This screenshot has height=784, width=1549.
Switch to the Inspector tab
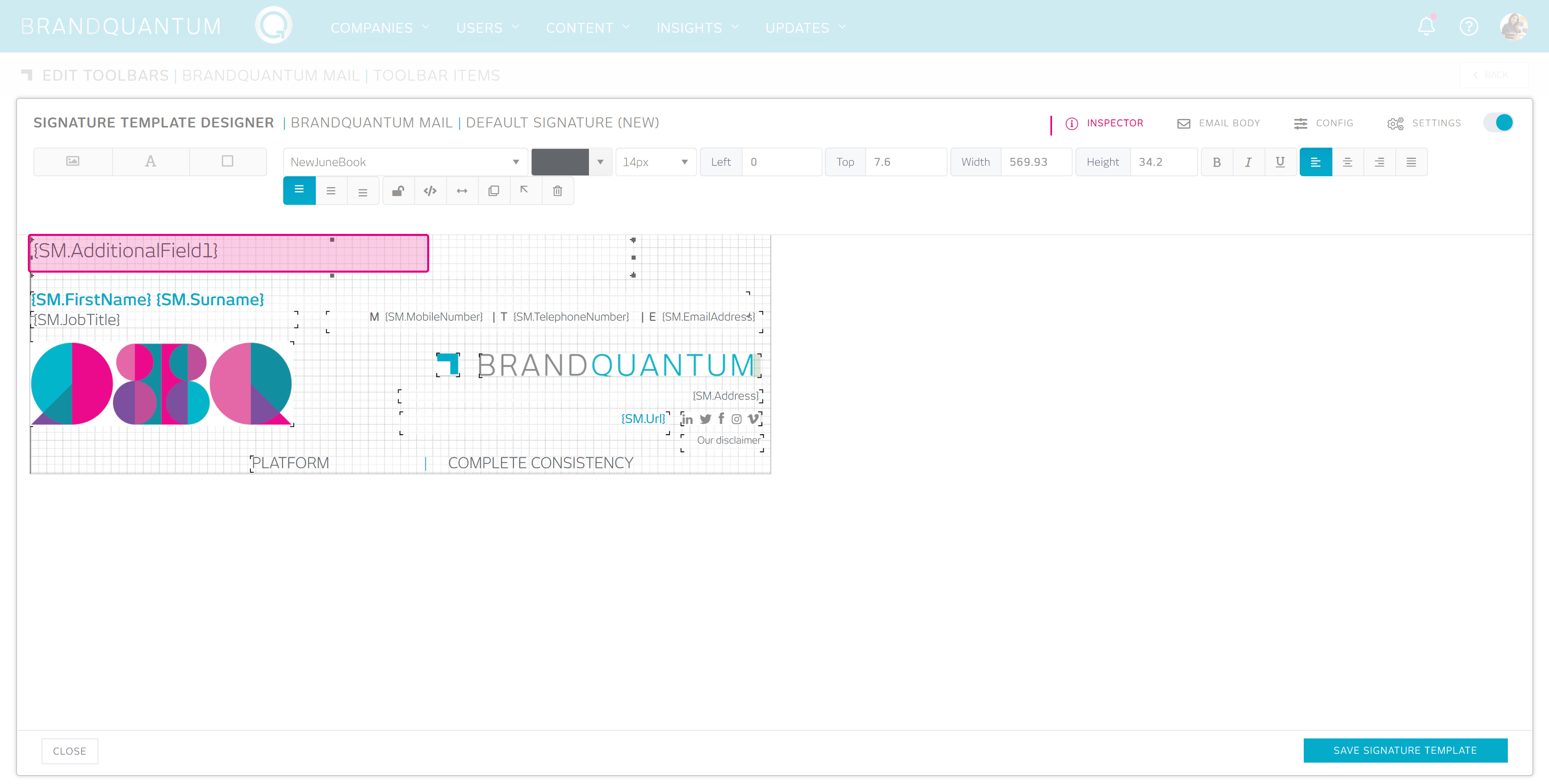click(x=1104, y=123)
